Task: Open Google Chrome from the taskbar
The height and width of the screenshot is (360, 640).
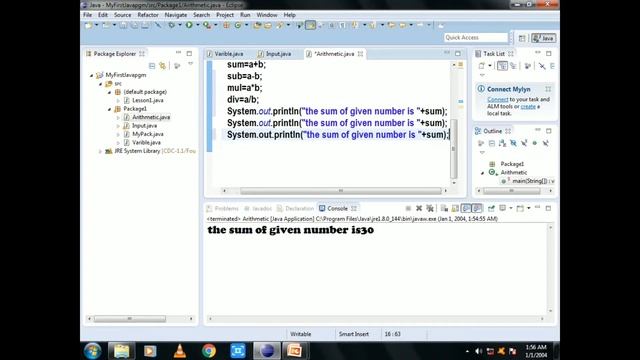Action: (x=209, y=351)
